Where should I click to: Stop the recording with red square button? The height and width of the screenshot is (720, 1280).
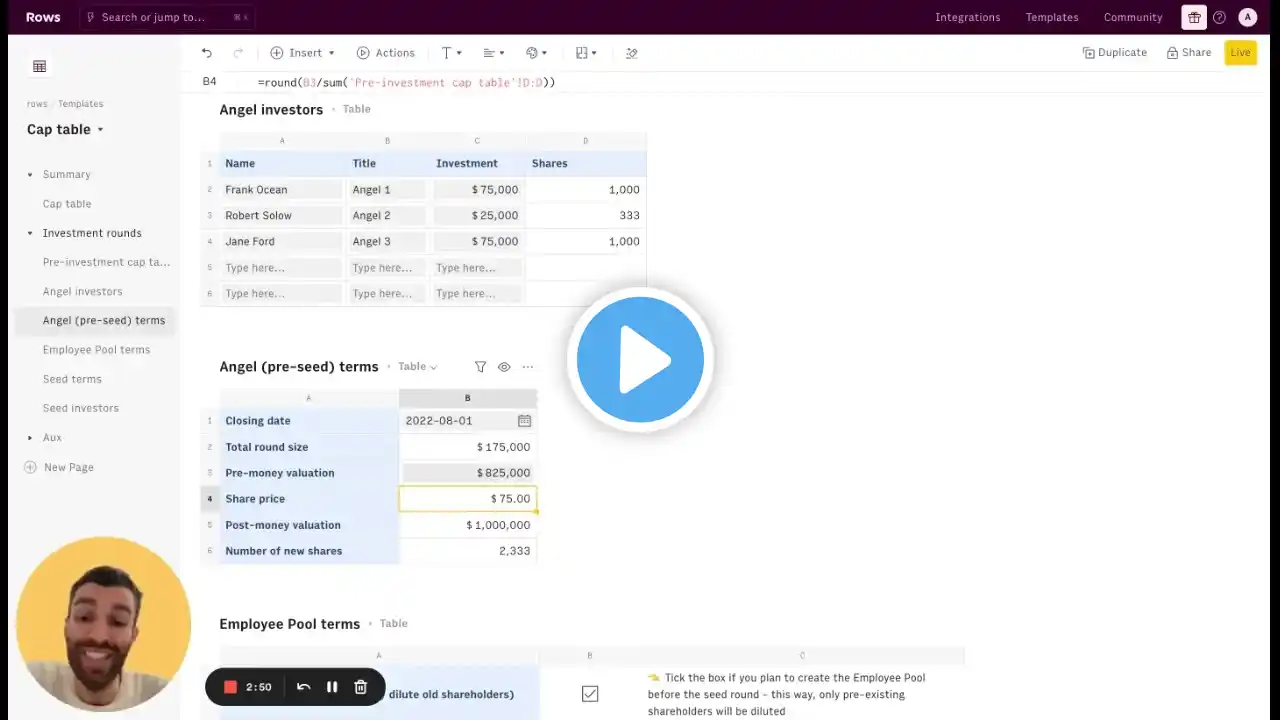point(230,687)
